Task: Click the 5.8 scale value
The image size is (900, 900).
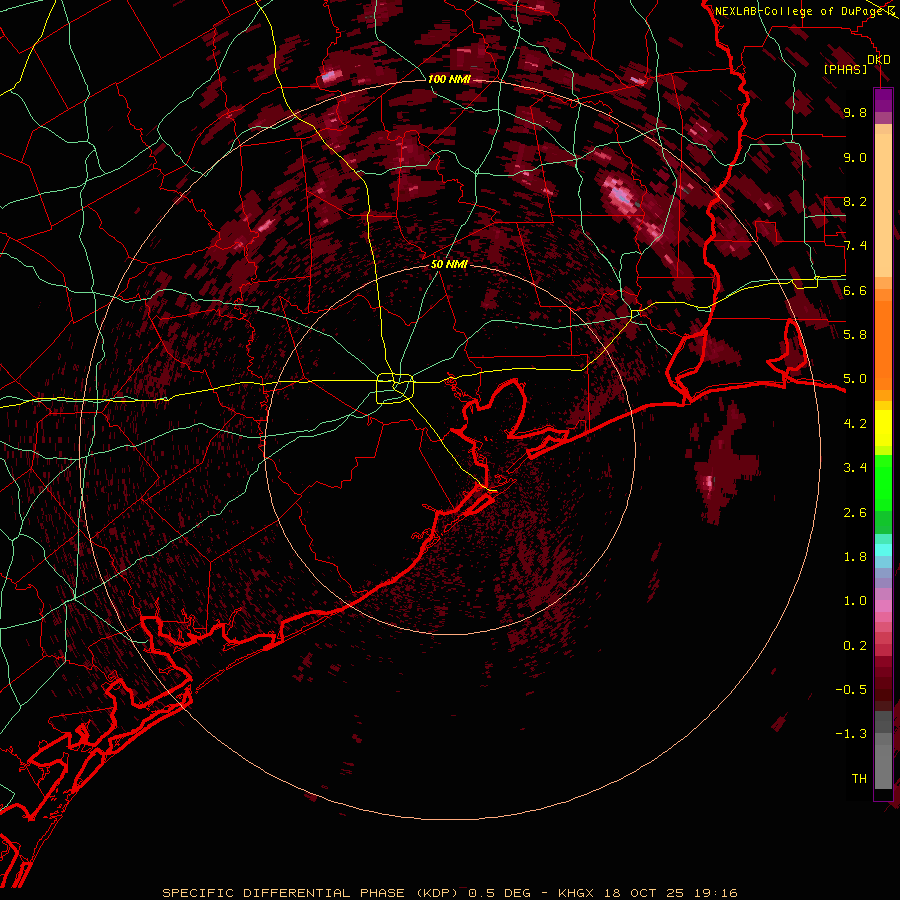Action: click(x=855, y=335)
